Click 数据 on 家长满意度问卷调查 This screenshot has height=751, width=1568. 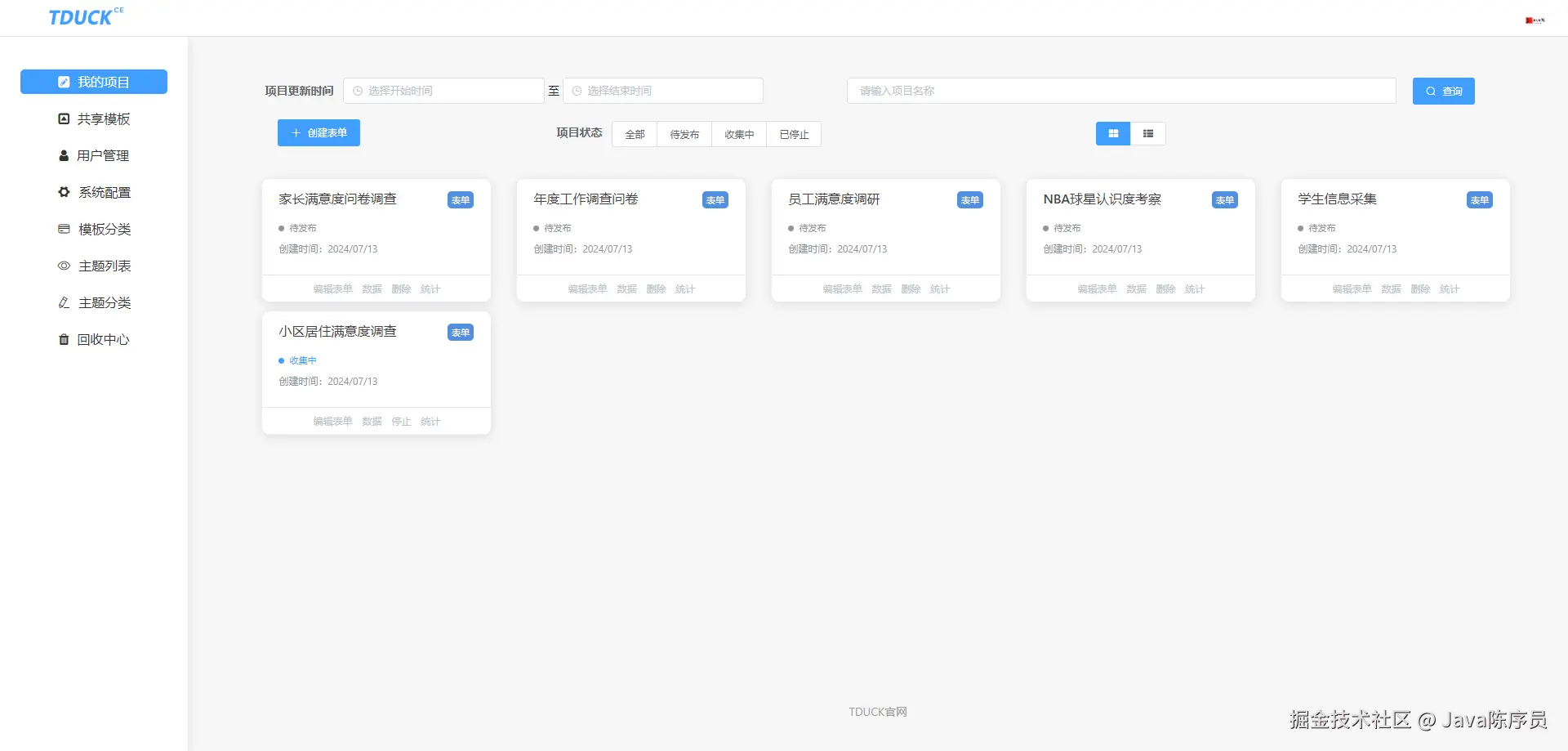coord(372,289)
